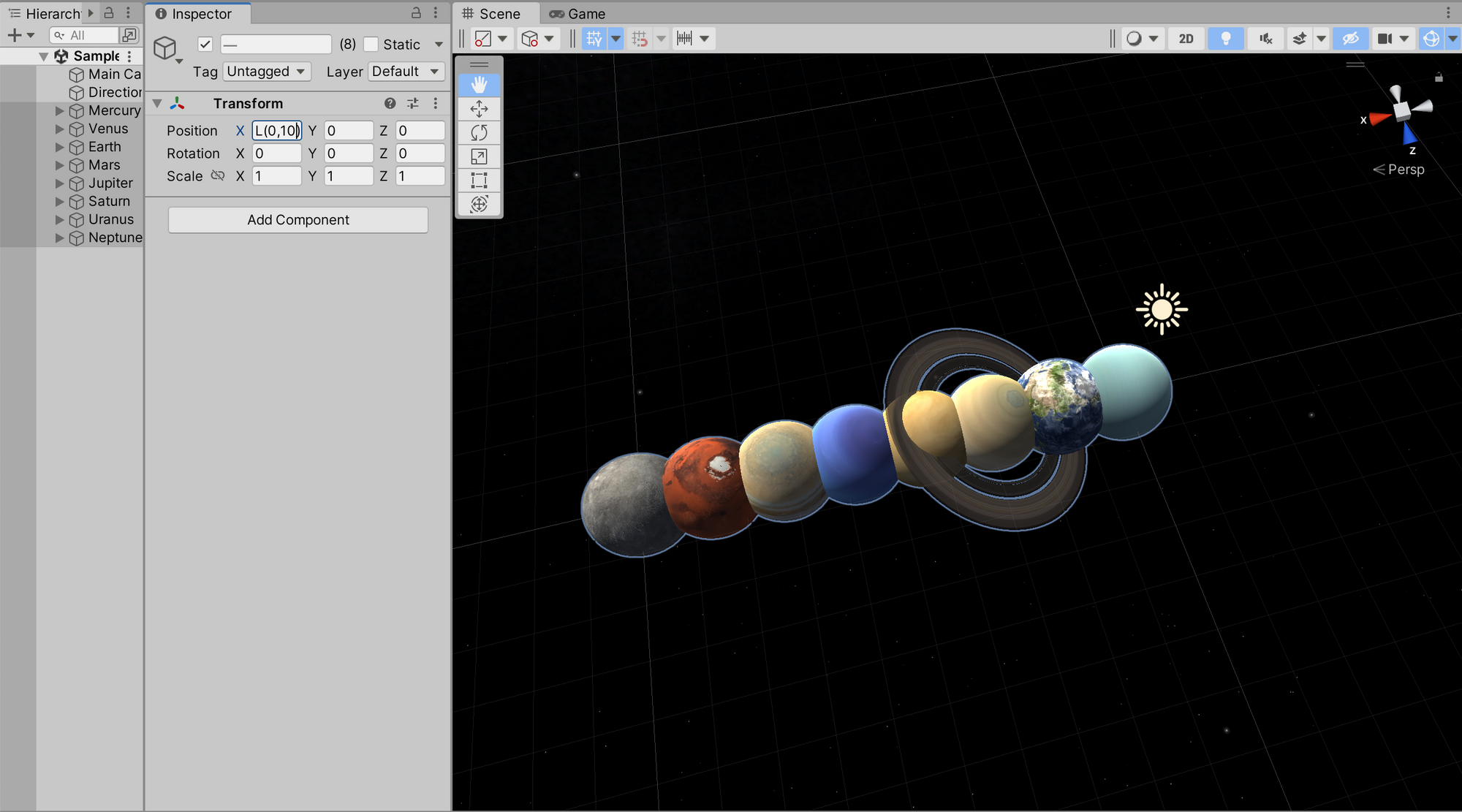The width and height of the screenshot is (1462, 812).
Task: Select the Scale tool
Action: pyautogui.click(x=479, y=156)
